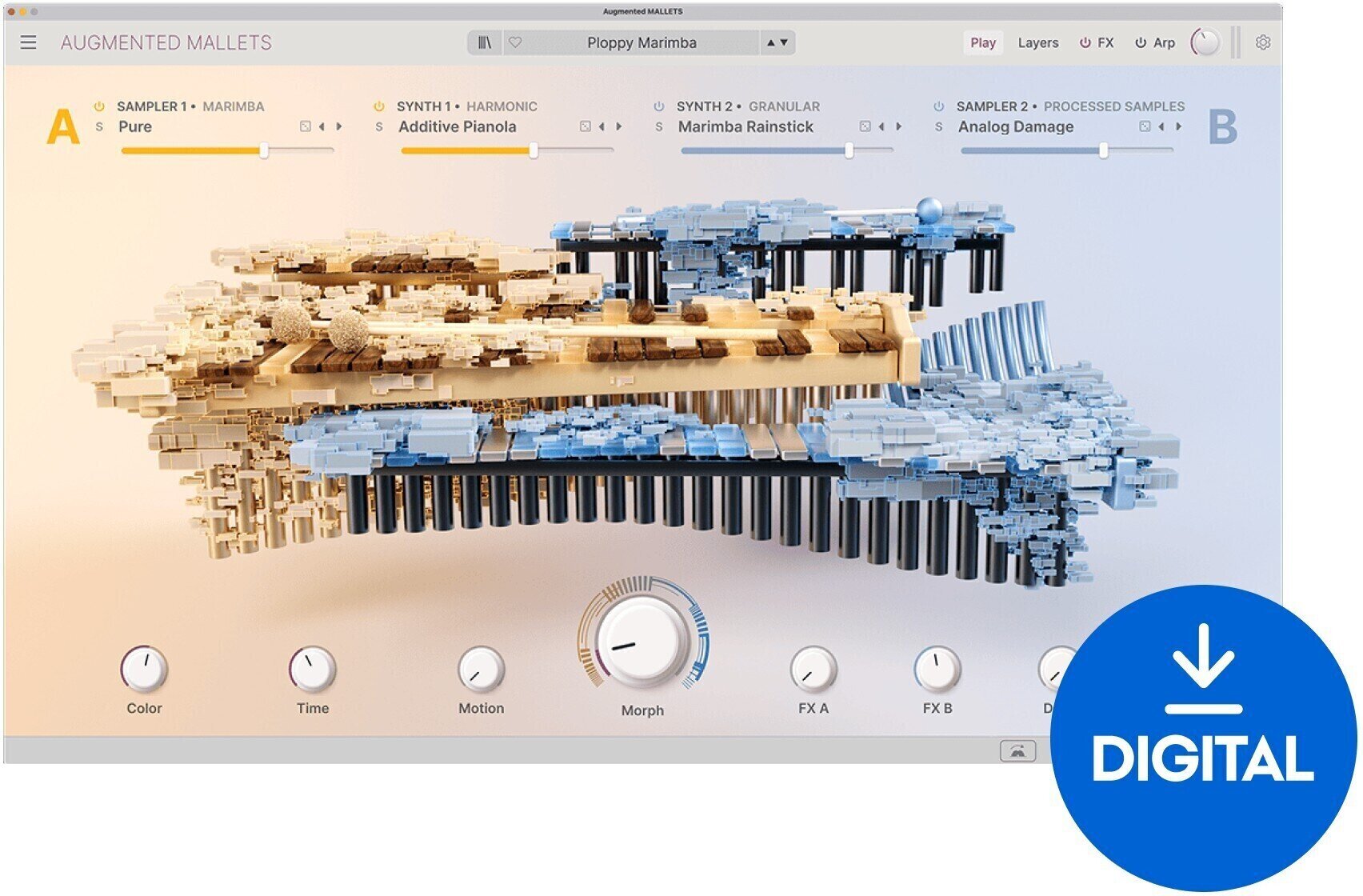Viewport: 1363px width, 896px height.
Task: Open the preset library browser
Action: tap(483, 42)
